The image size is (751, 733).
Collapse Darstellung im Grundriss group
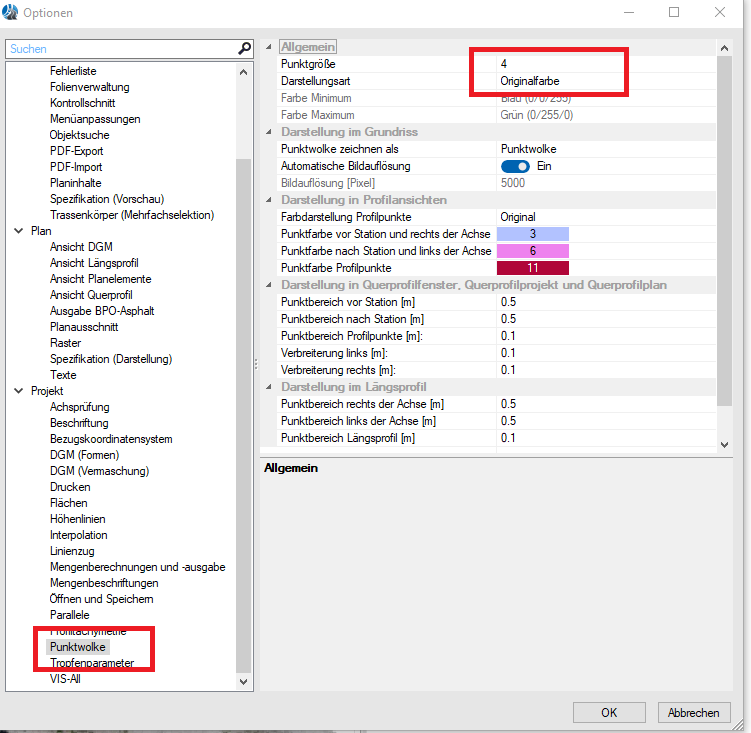click(x=269, y=132)
